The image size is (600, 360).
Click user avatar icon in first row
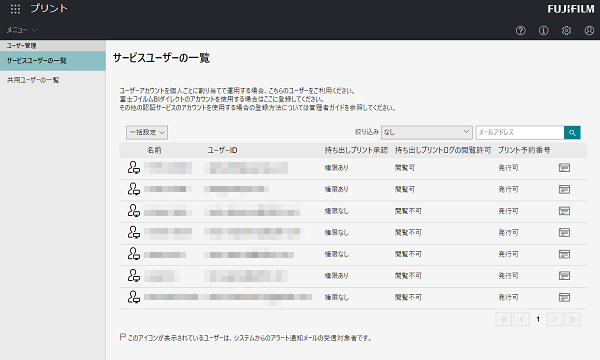(134, 168)
